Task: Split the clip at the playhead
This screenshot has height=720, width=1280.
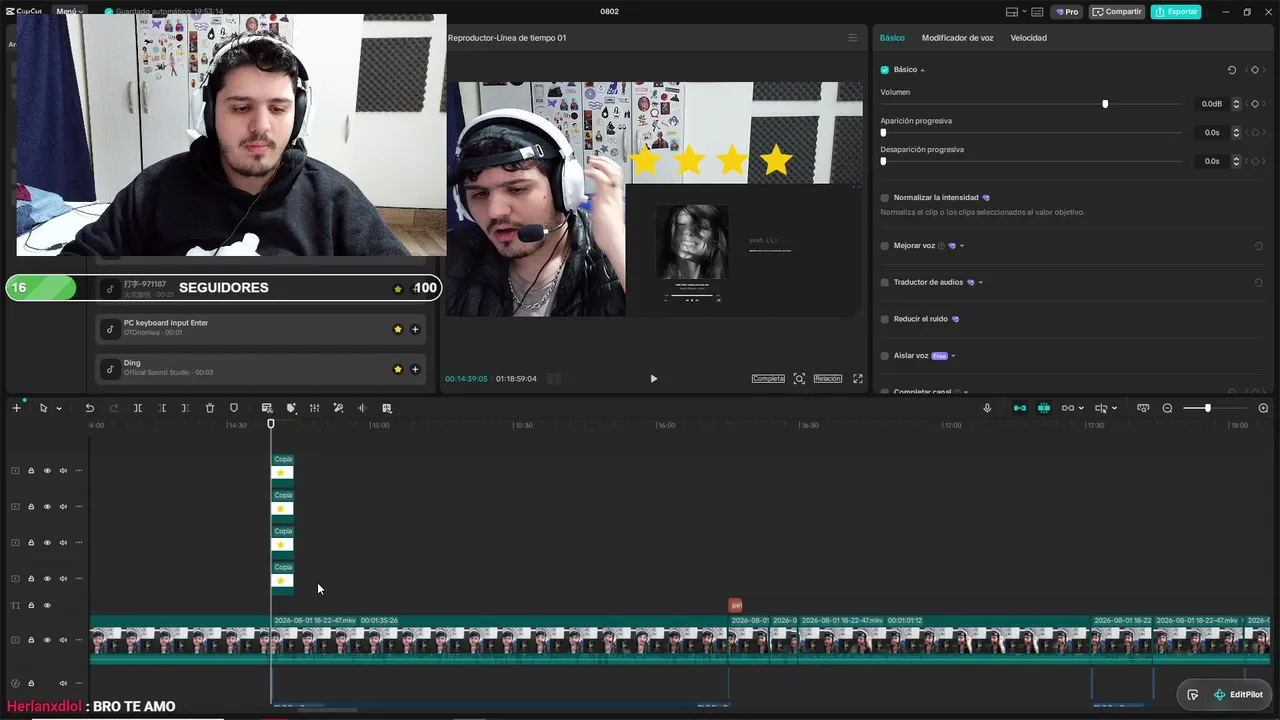Action: tap(138, 408)
